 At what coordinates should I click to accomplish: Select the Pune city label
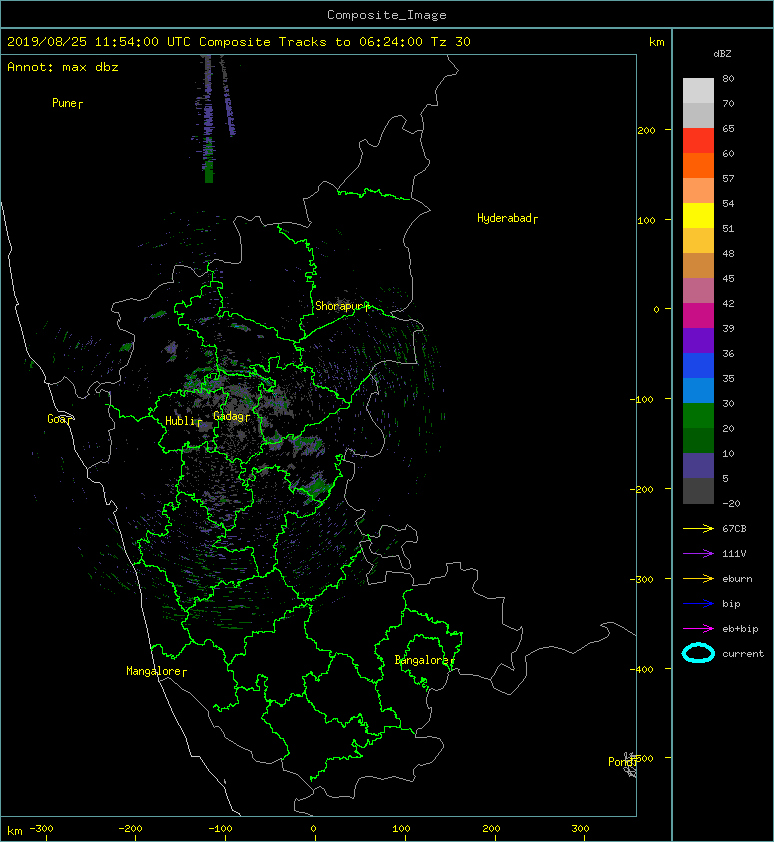[x=67, y=103]
